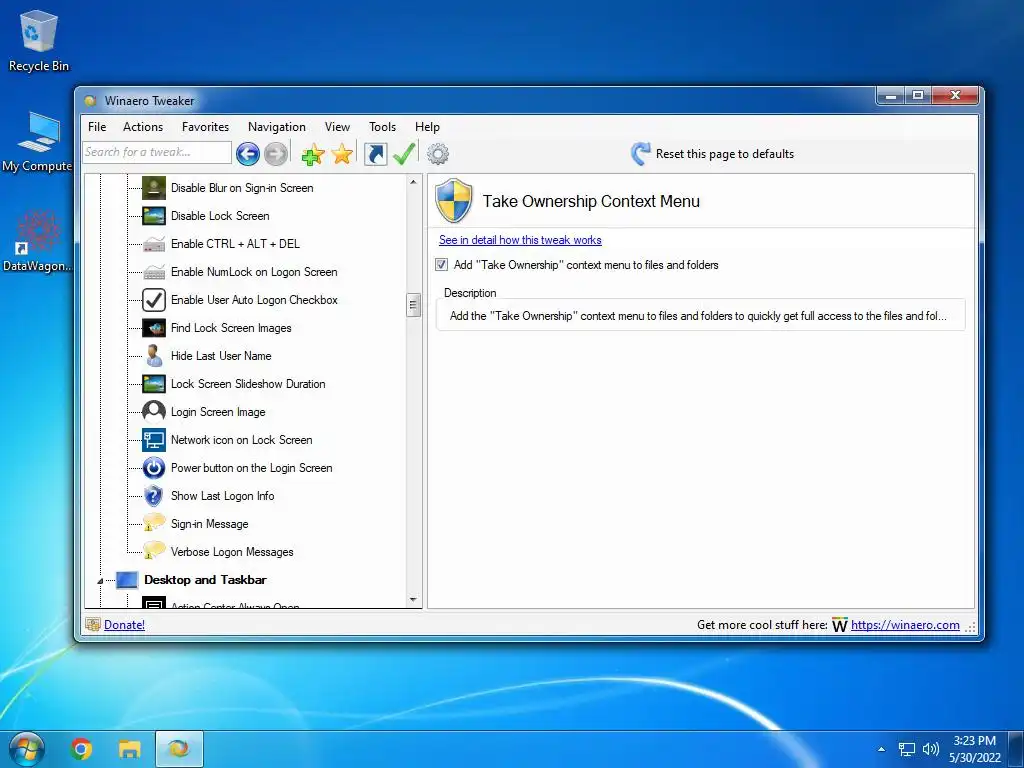The image size is (1024, 768).
Task: Click the Find Lock Screen Images icon
Action: click(x=154, y=328)
